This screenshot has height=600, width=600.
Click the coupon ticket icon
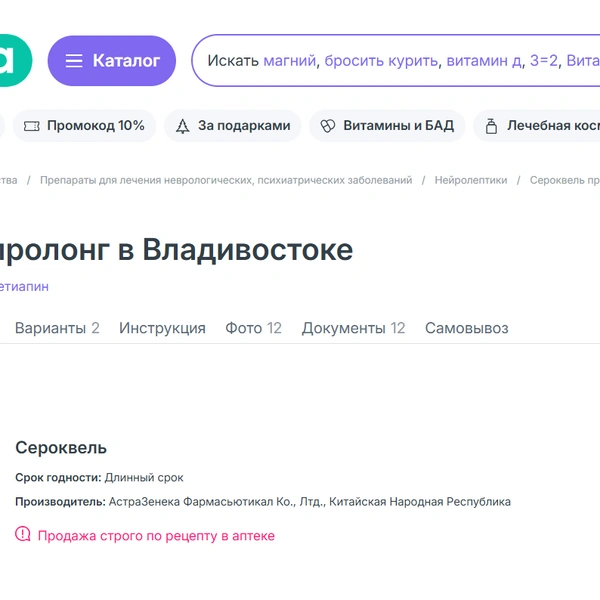[32, 126]
